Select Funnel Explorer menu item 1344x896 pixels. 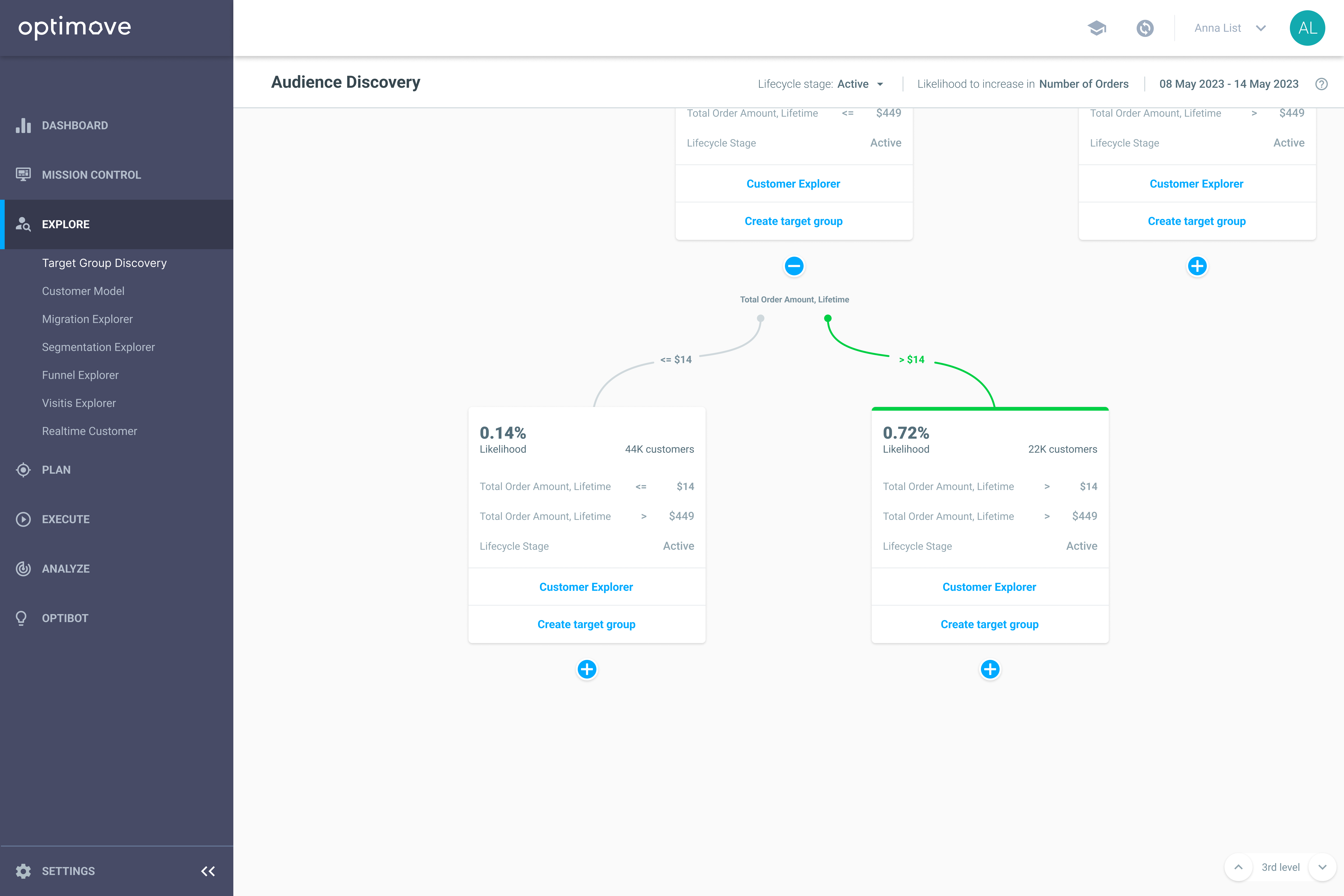click(80, 375)
